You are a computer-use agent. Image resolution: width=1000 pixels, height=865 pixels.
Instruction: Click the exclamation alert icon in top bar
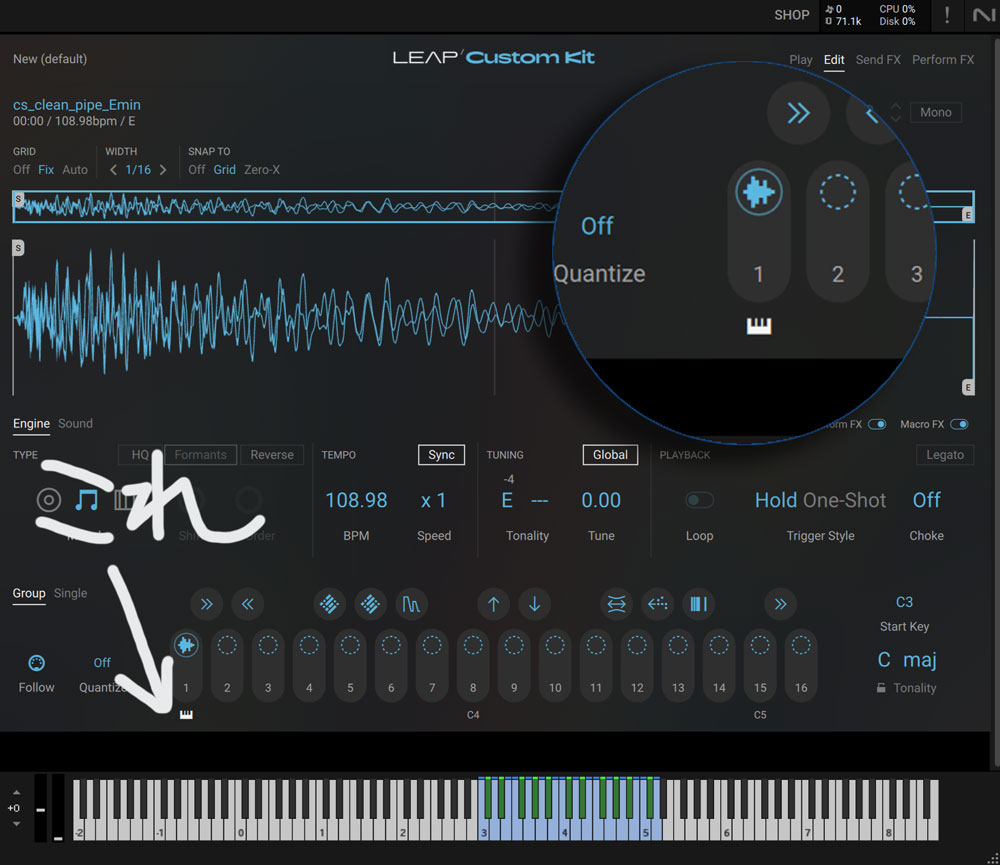[x=947, y=15]
